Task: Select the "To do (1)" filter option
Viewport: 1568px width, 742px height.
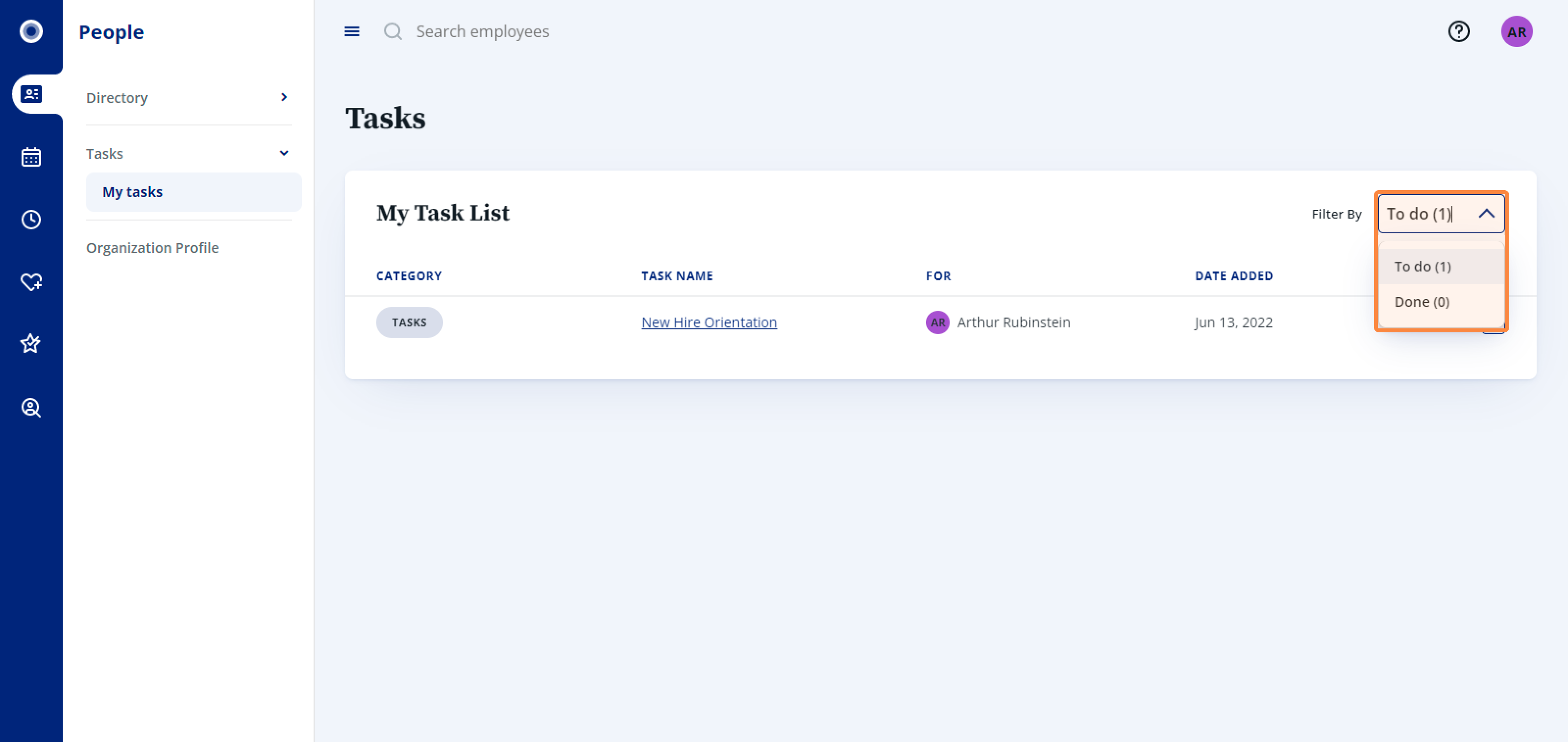Action: [1422, 267]
